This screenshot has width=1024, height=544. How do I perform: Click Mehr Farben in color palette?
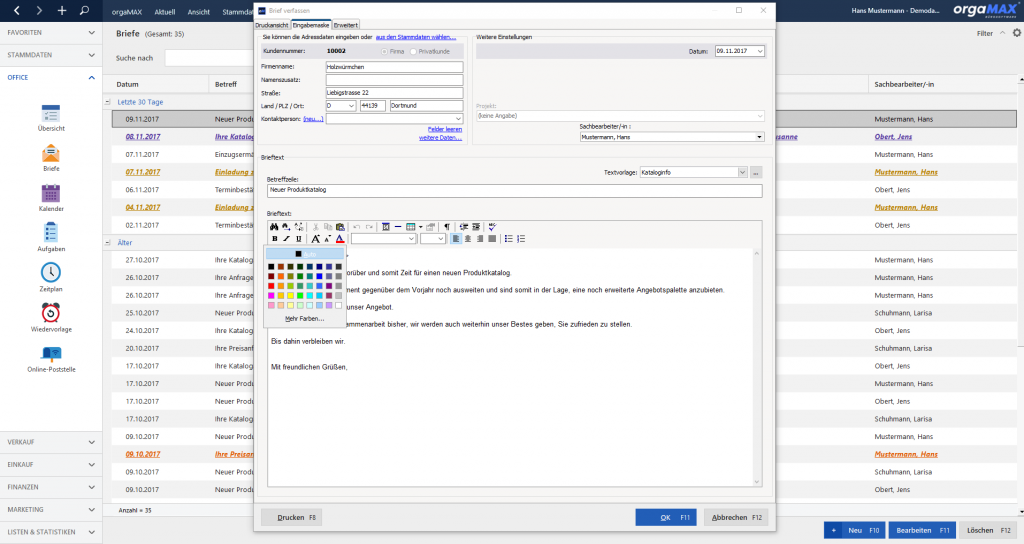pyautogui.click(x=304, y=319)
